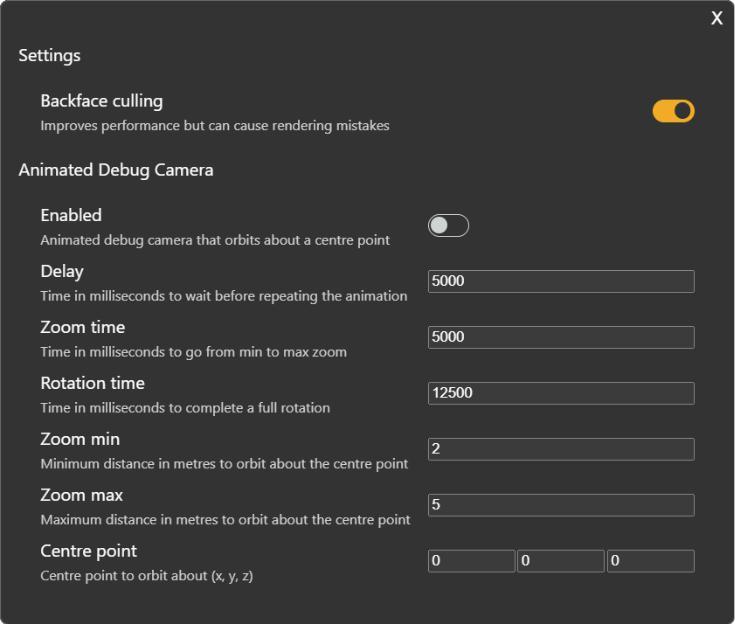Click the Backface culling label
Screen dimensions: 735x624
tap(101, 101)
